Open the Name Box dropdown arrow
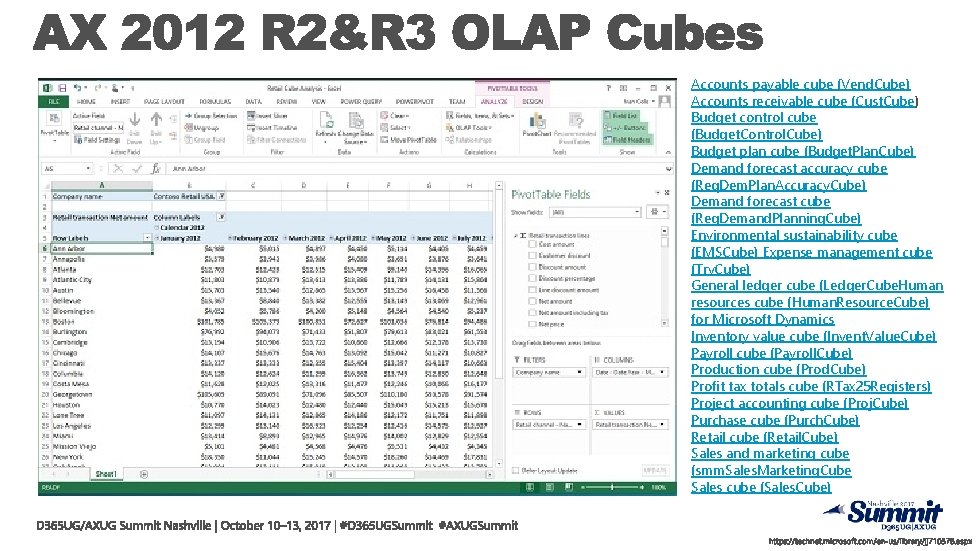The height and width of the screenshot is (551, 979). [89, 168]
